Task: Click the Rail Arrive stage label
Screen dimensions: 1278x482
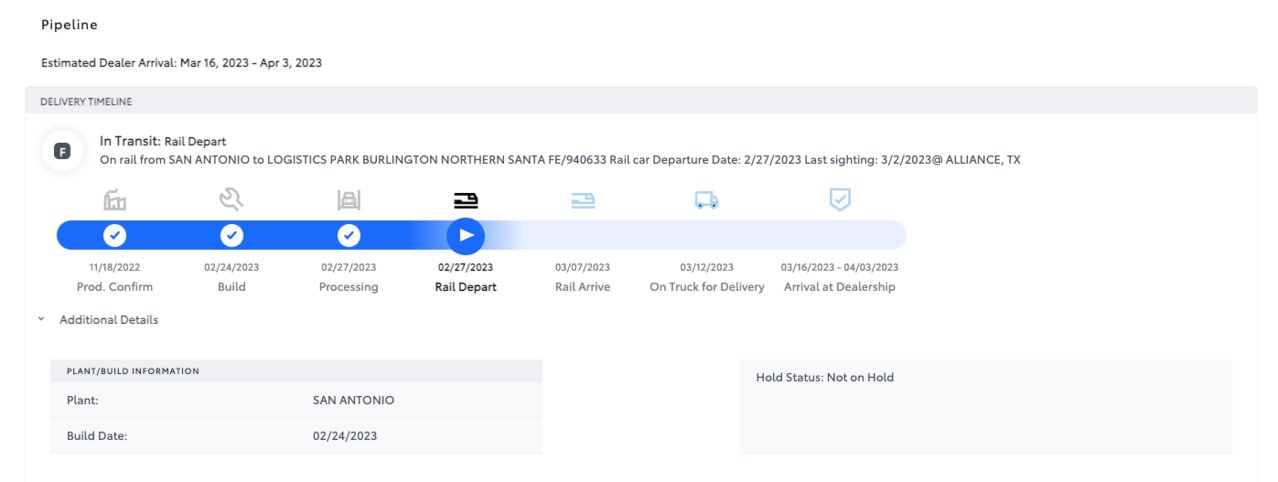Action: [x=582, y=287]
